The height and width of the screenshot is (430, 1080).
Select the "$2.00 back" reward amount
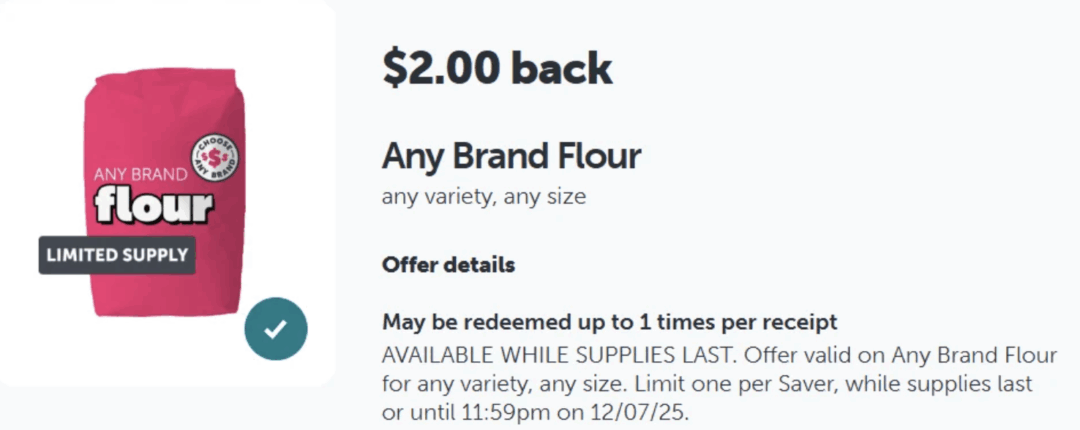(x=496, y=67)
